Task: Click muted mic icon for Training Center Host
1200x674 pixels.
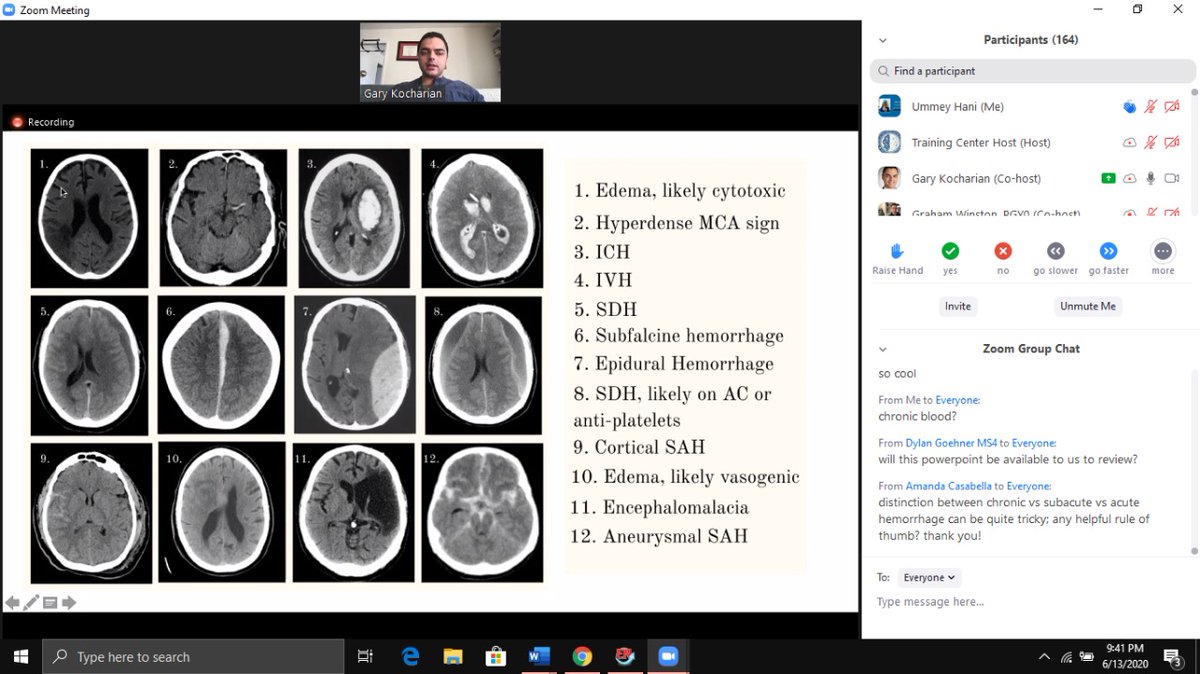Action: 1151,143
